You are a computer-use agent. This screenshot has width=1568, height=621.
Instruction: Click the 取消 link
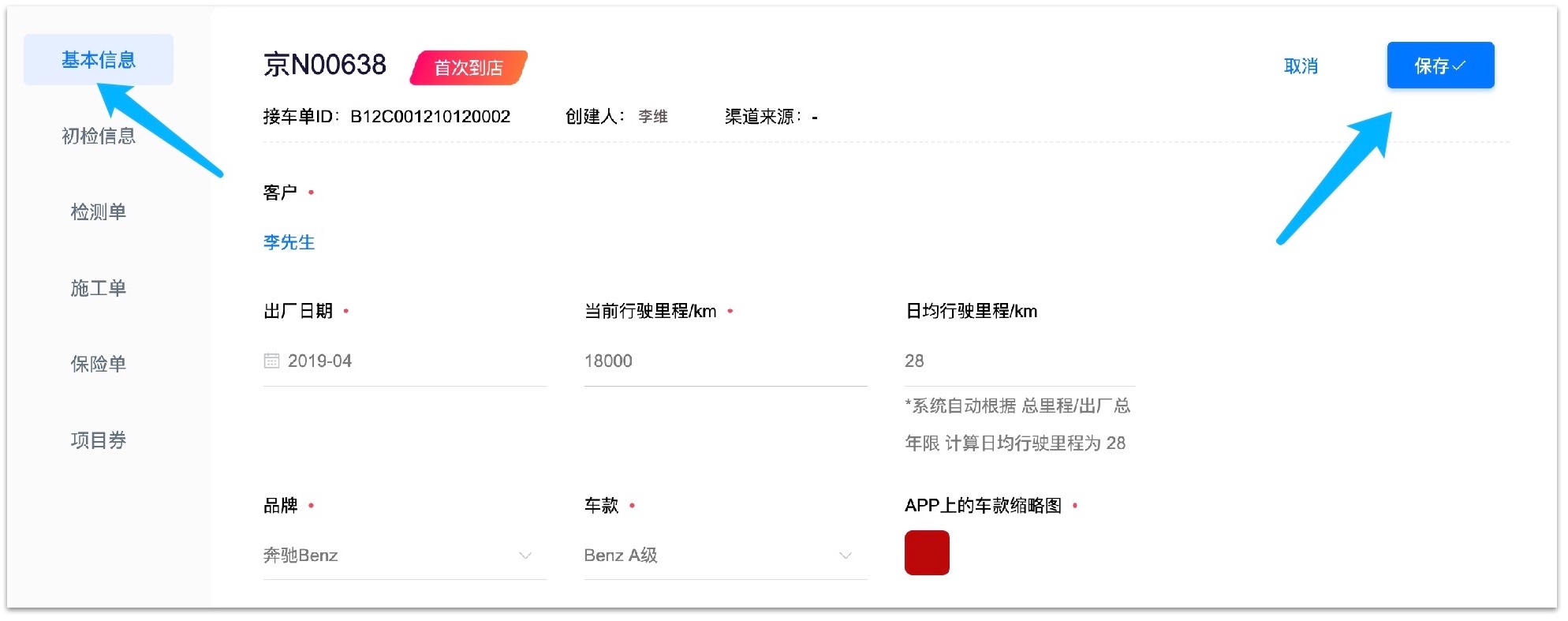(1301, 66)
